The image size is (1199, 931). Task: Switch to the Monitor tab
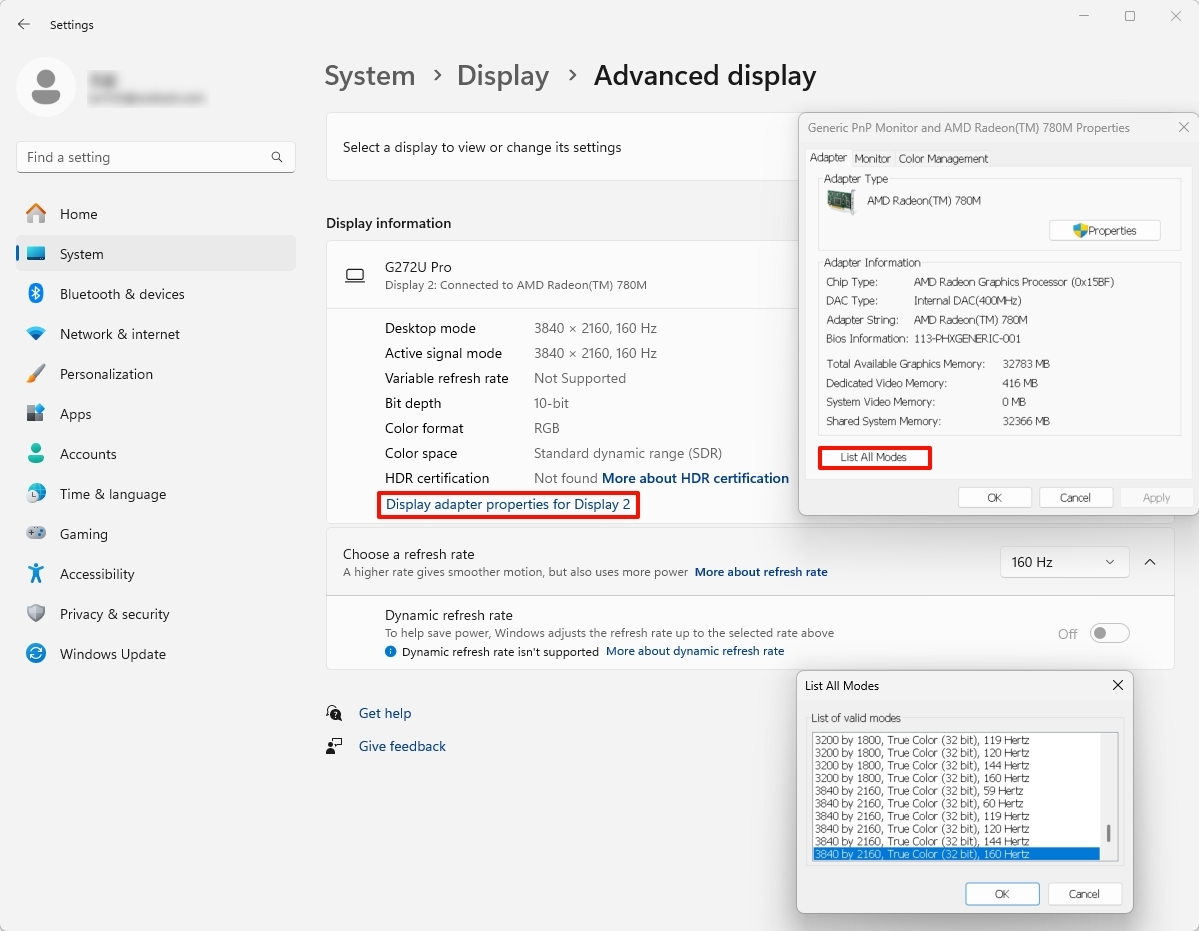(872, 158)
